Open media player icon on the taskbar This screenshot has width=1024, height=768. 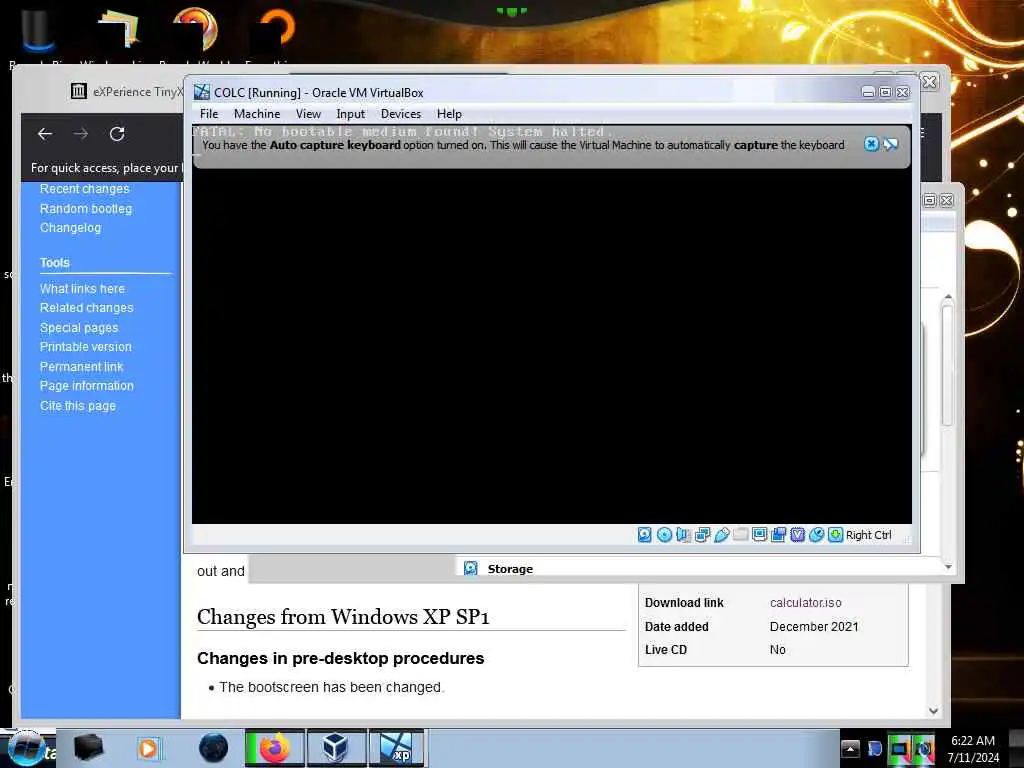tap(148, 748)
